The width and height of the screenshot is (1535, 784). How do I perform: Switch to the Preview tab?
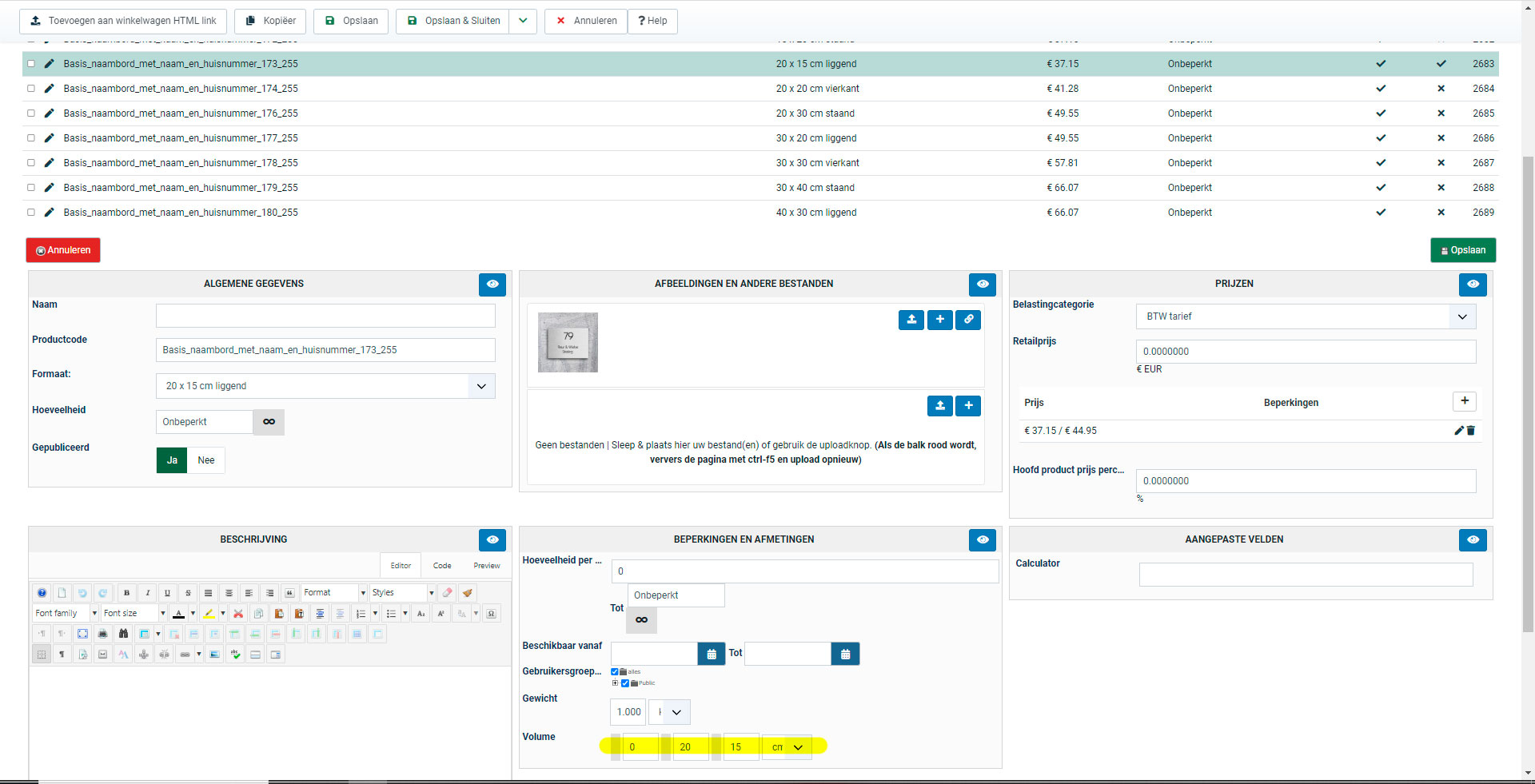(486, 566)
